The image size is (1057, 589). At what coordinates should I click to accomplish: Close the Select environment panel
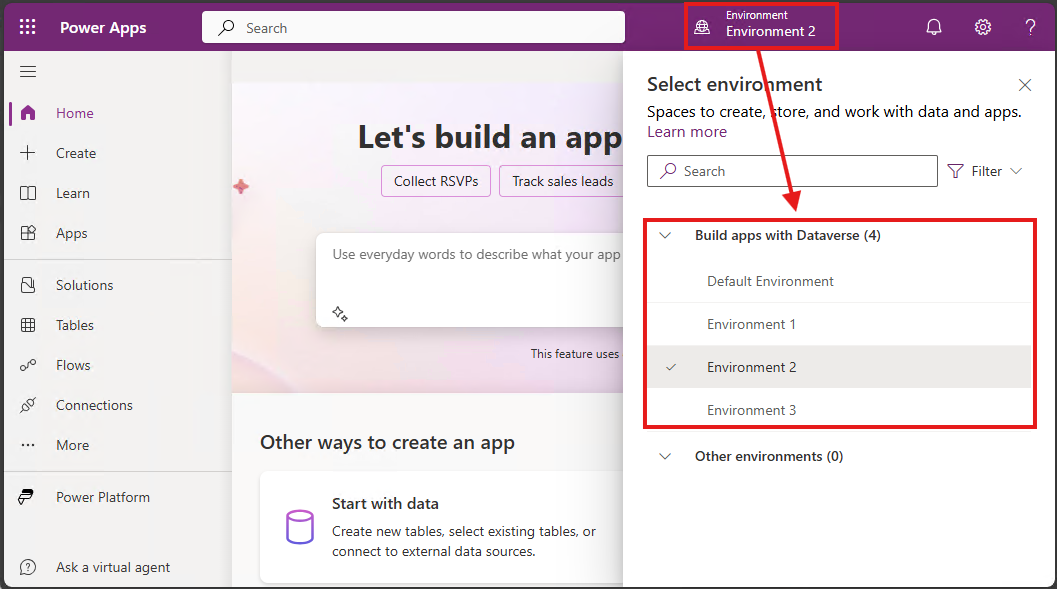point(1025,85)
